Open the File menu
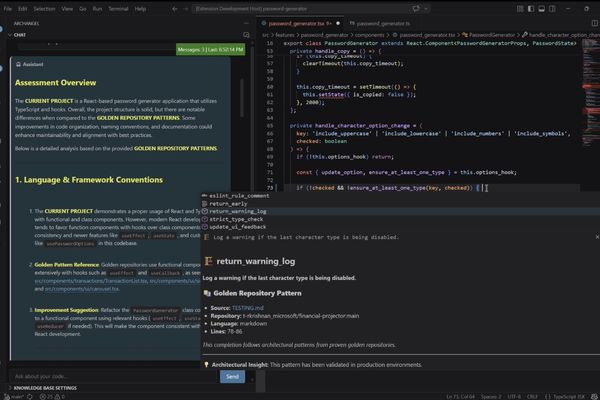Viewport: 600px width, 400px height. (x=8, y=8)
